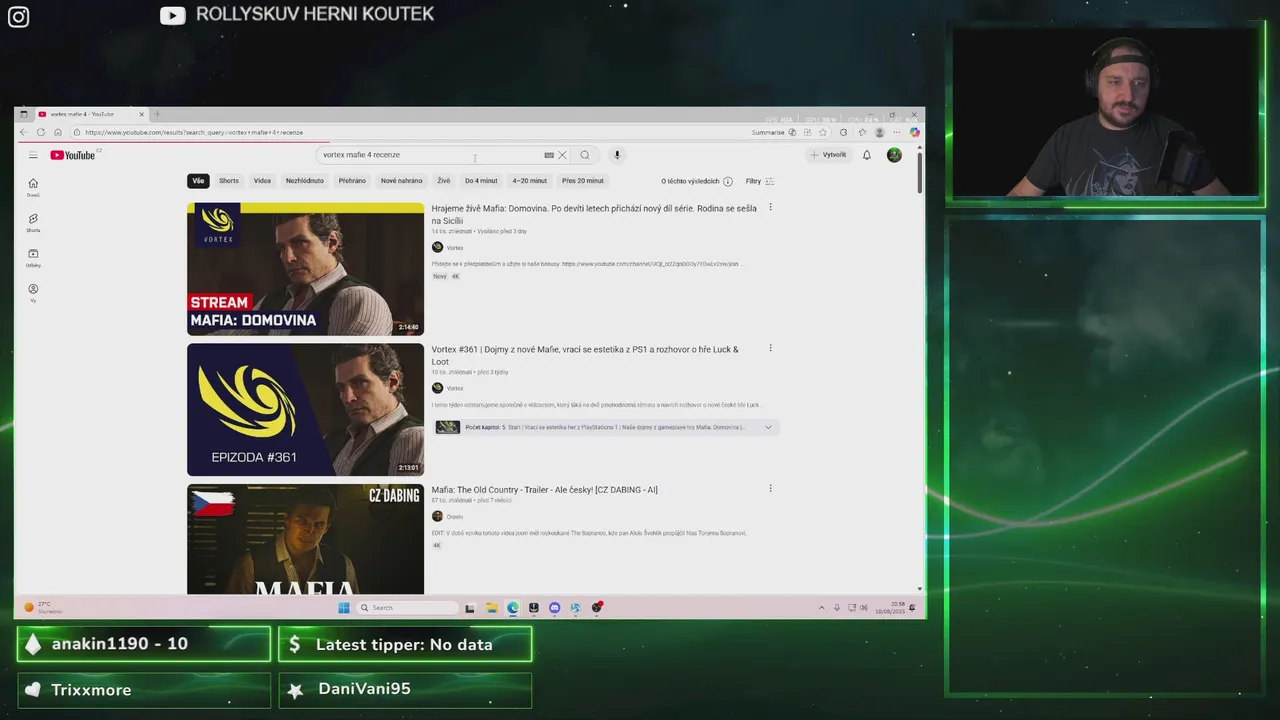Select the Nezhlédnuto filter chip
This screenshot has height=720, width=1280.
pyautogui.click(x=305, y=181)
